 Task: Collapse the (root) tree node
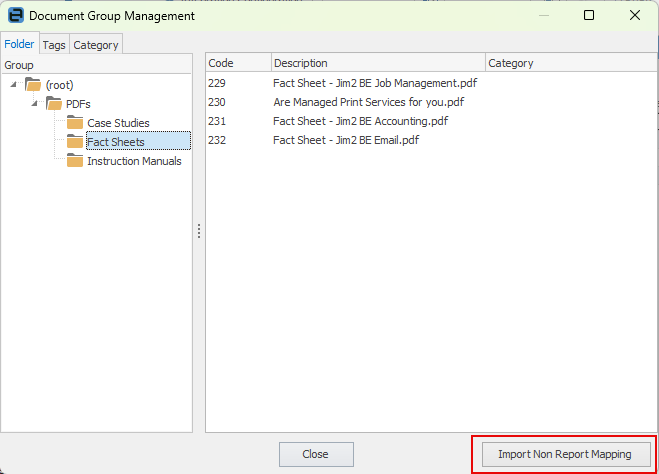point(14,84)
